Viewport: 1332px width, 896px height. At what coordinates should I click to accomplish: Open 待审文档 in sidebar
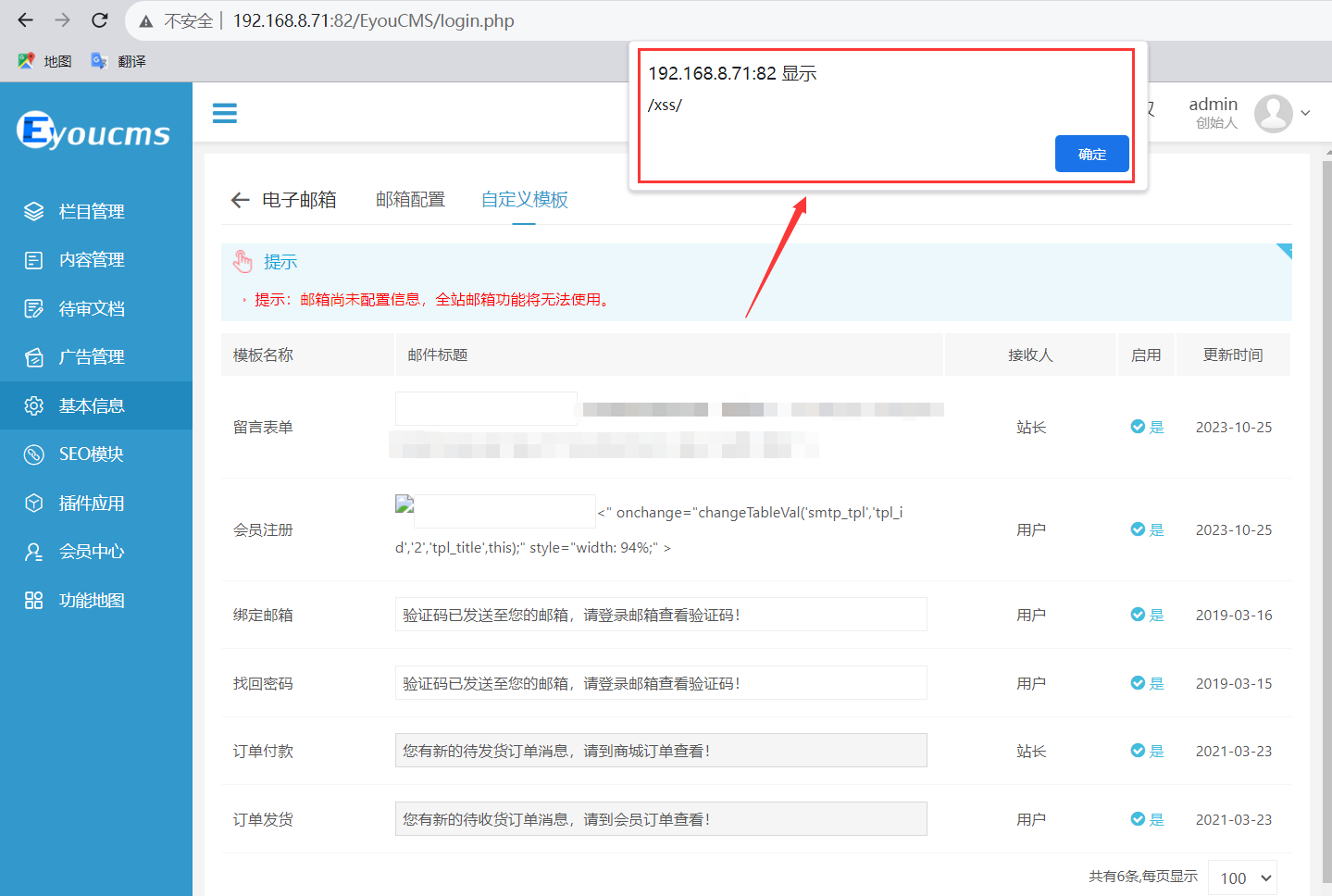point(96,308)
